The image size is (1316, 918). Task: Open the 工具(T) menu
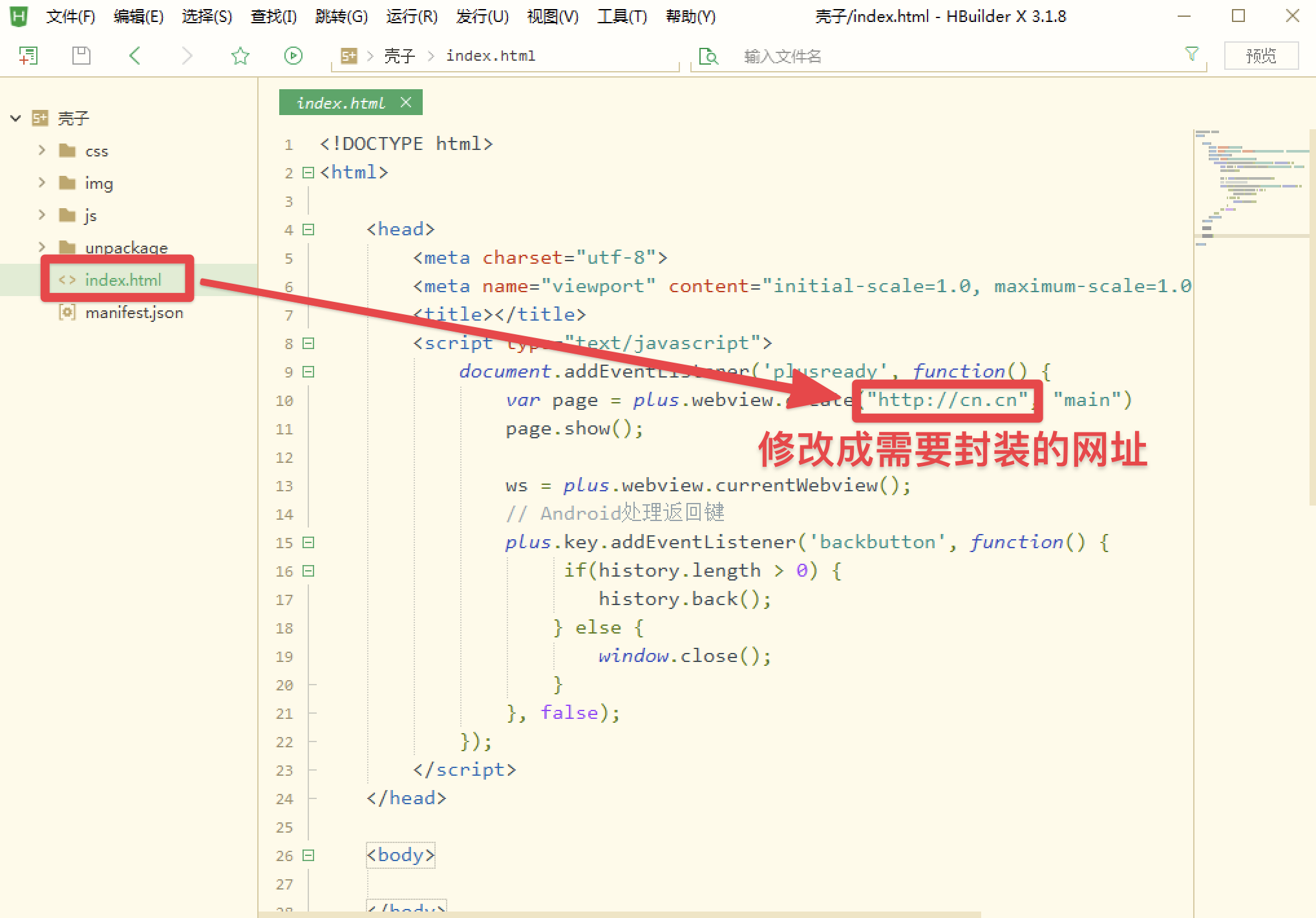(621, 16)
